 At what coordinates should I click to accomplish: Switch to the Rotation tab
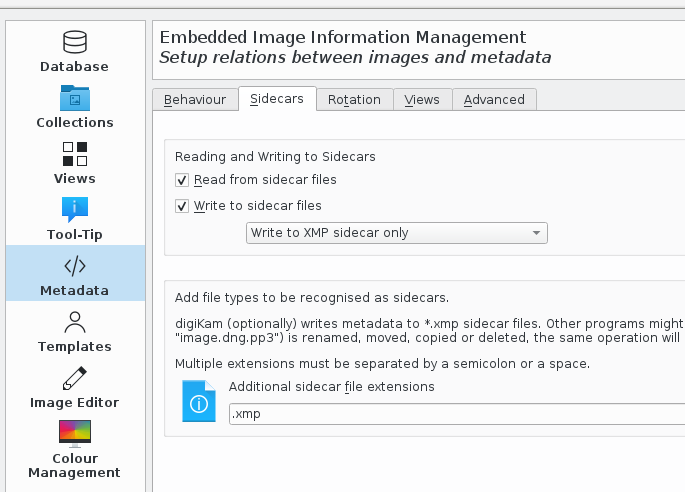[354, 100]
